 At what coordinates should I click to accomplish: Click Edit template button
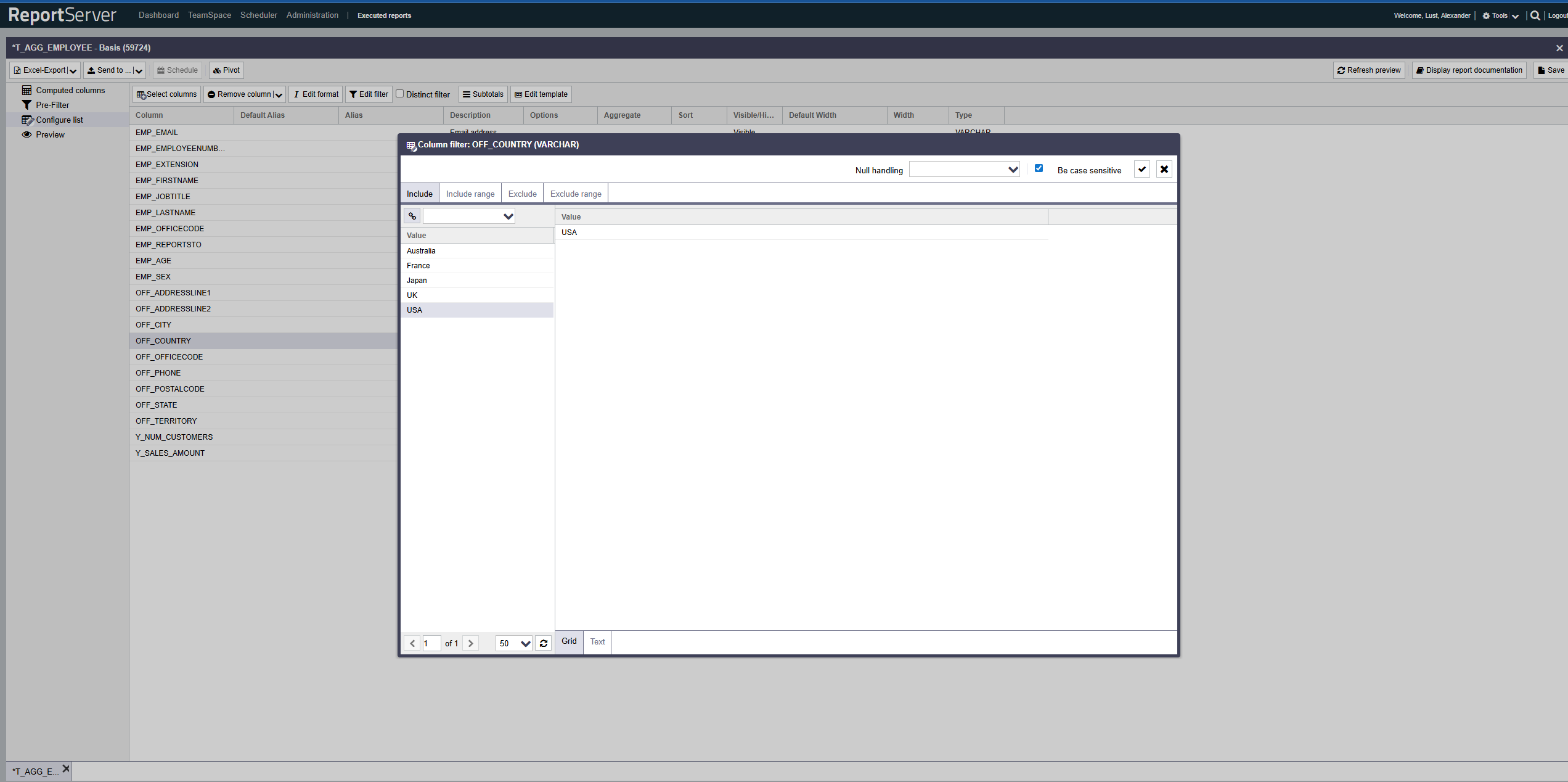(541, 94)
